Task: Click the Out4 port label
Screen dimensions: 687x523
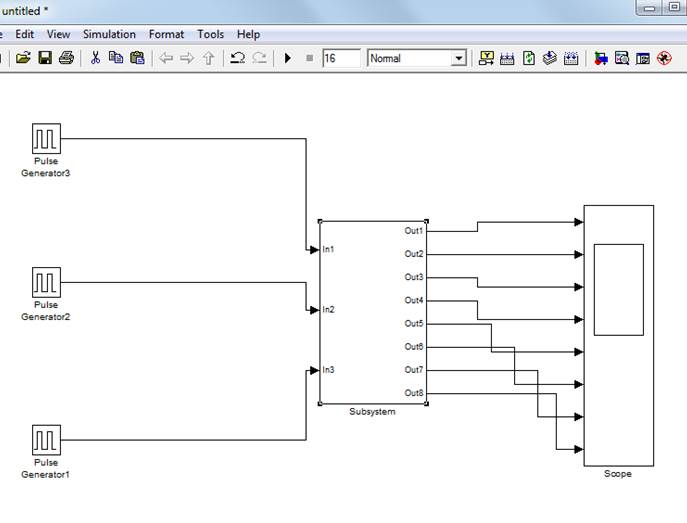Action: pyautogui.click(x=414, y=300)
